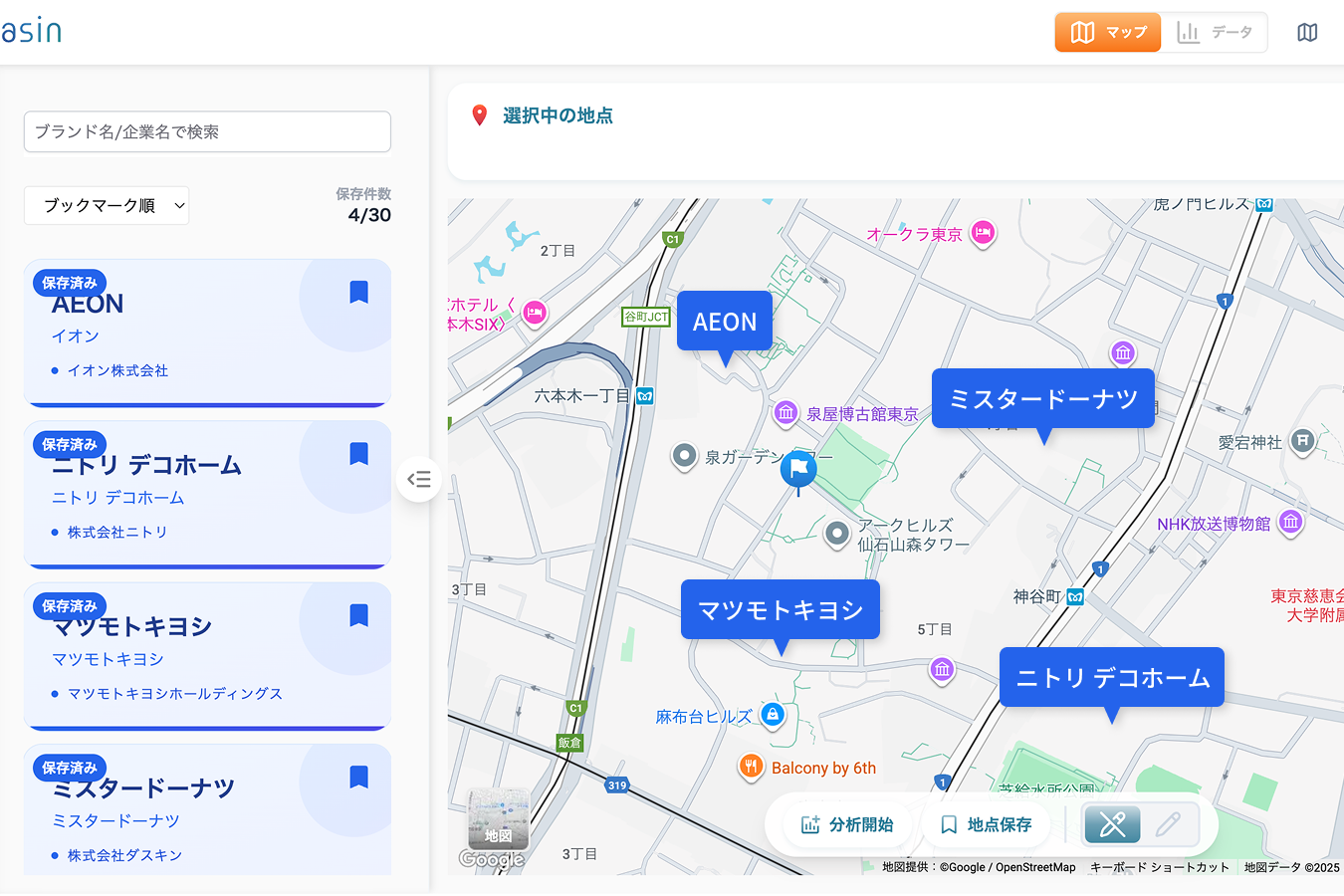This screenshot has width=1344, height=896.
Task: Click bookmark icon on ニトリ デコホーム card
Action: tap(359, 454)
